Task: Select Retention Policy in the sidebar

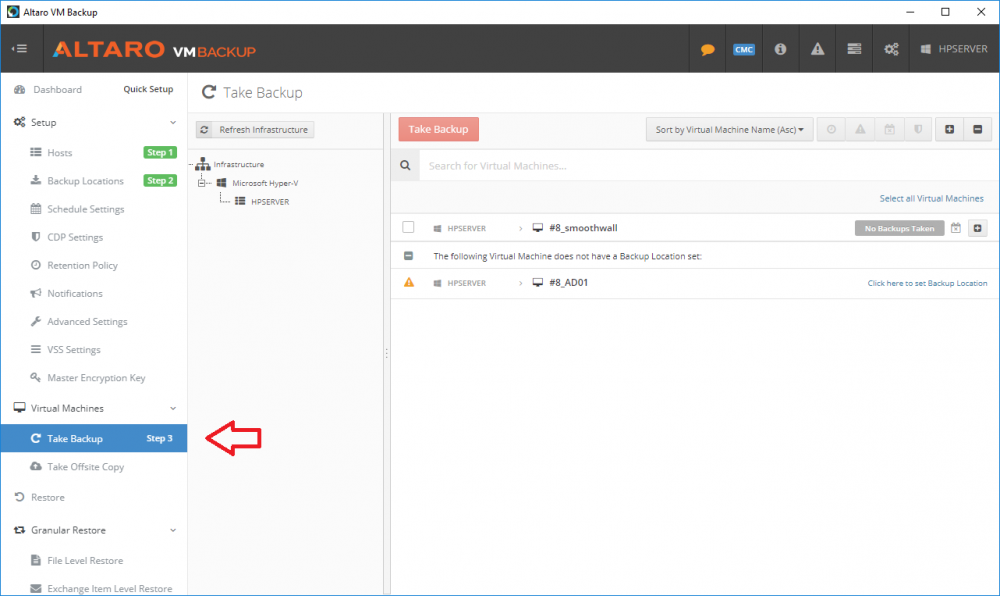Action: tap(82, 265)
